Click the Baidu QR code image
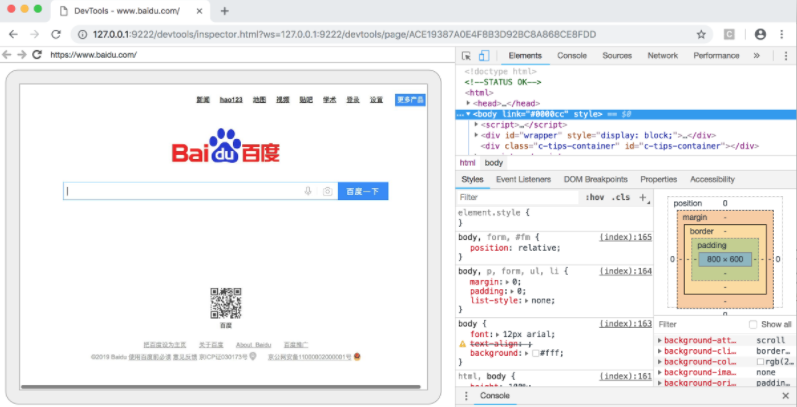This screenshot has width=797, height=407. click(226, 303)
